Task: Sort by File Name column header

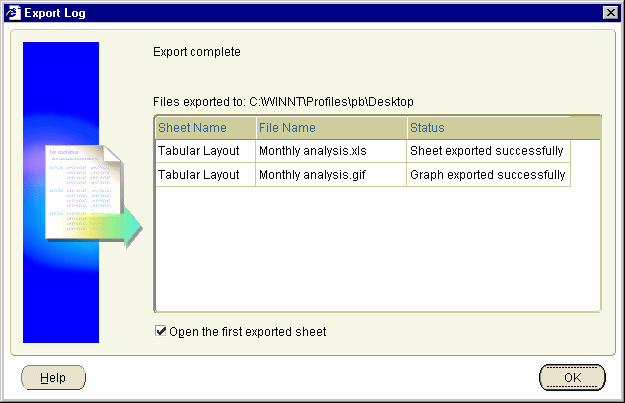Action: (x=331, y=128)
